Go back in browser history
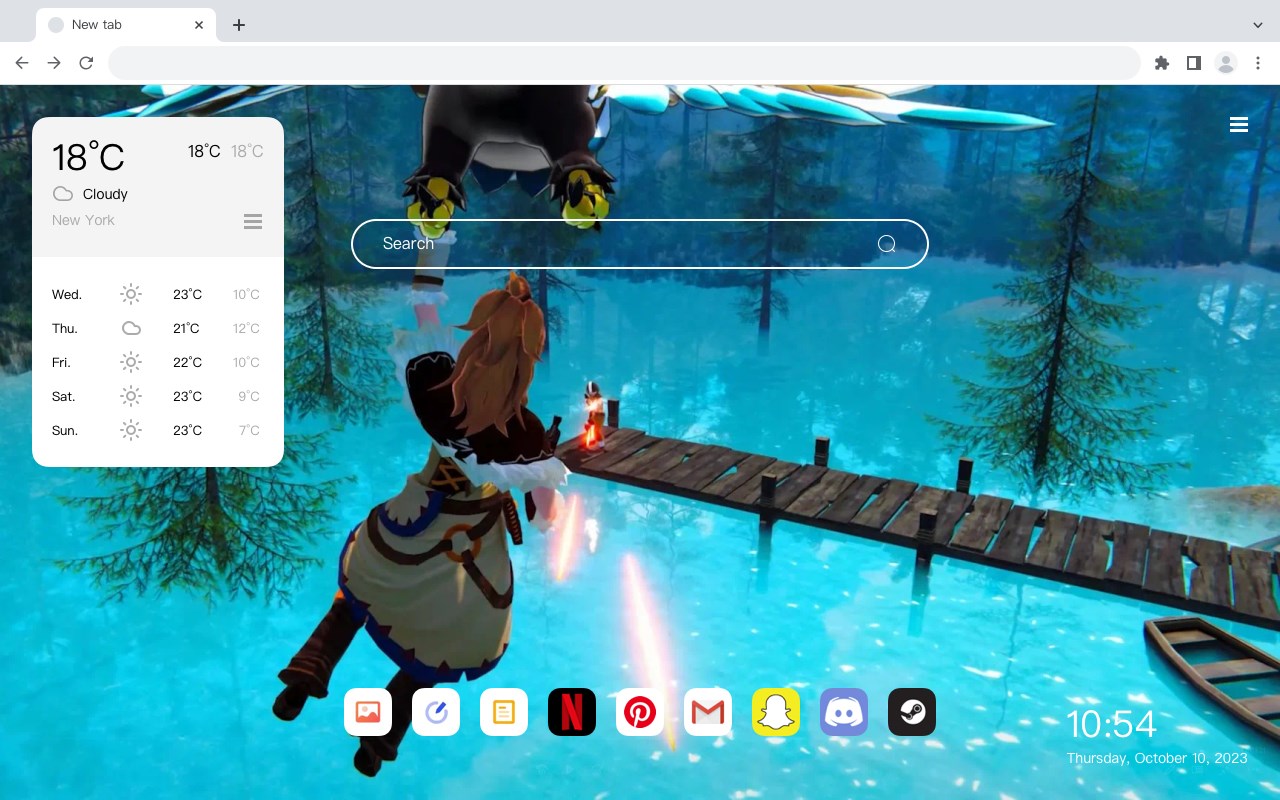Viewport: 1280px width, 800px height. coord(22,63)
